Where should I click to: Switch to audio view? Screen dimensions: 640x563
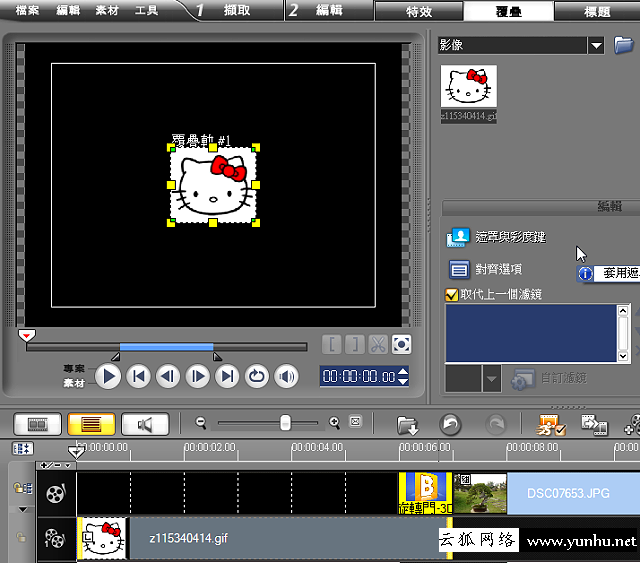[145, 424]
